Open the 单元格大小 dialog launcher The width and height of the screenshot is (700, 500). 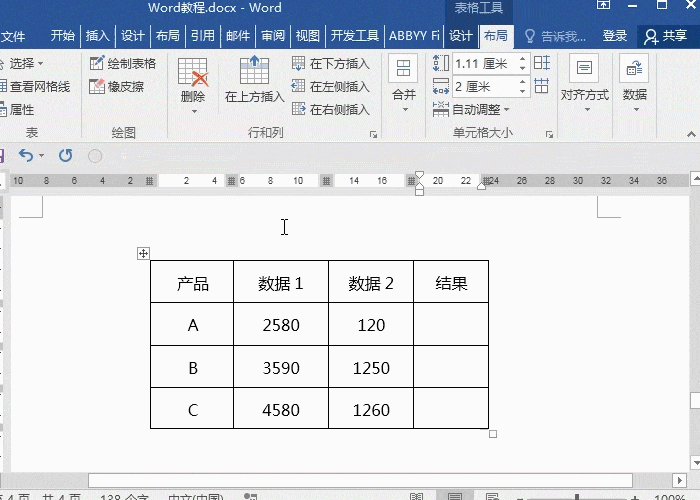coord(550,134)
